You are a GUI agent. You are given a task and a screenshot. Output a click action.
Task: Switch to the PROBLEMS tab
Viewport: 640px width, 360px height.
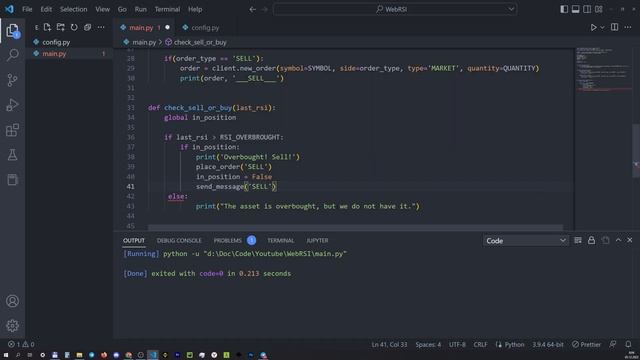(x=228, y=240)
